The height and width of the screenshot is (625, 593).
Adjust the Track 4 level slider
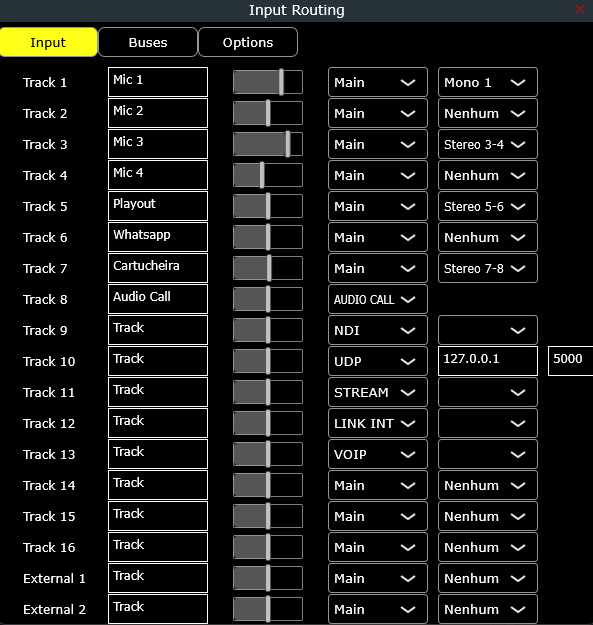click(268, 175)
